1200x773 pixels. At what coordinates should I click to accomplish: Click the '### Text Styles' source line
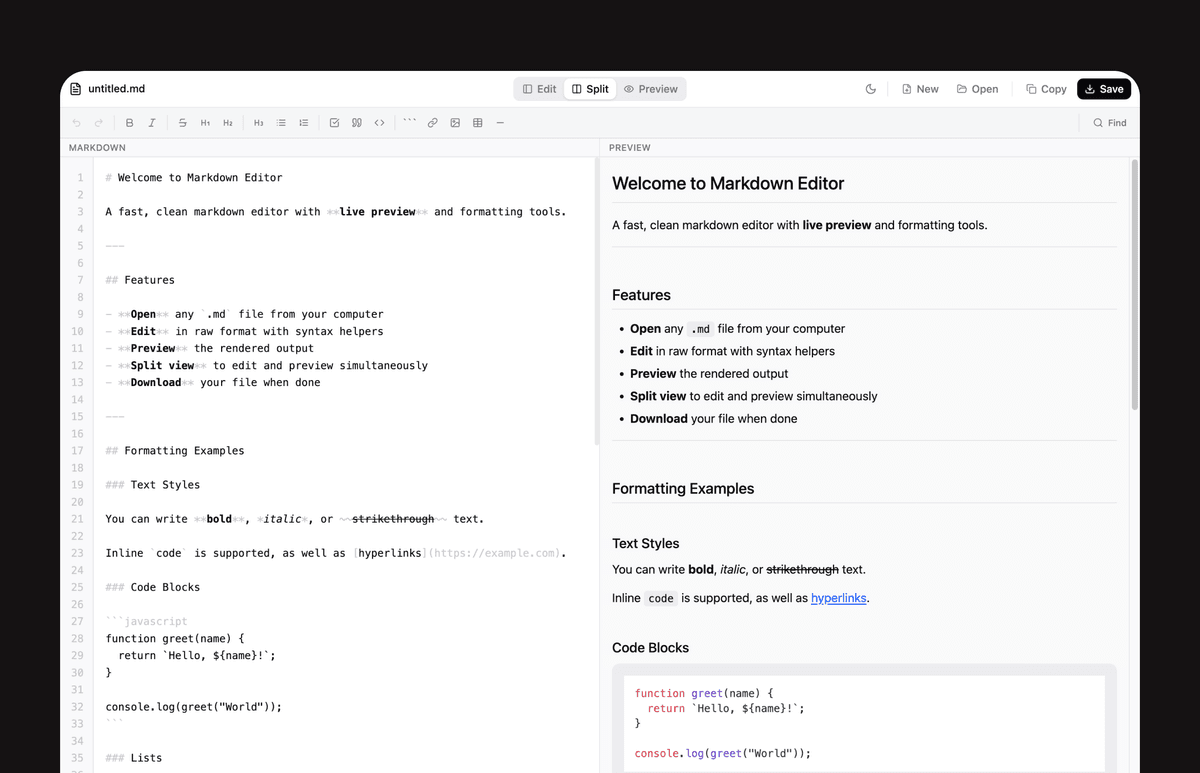tap(153, 485)
